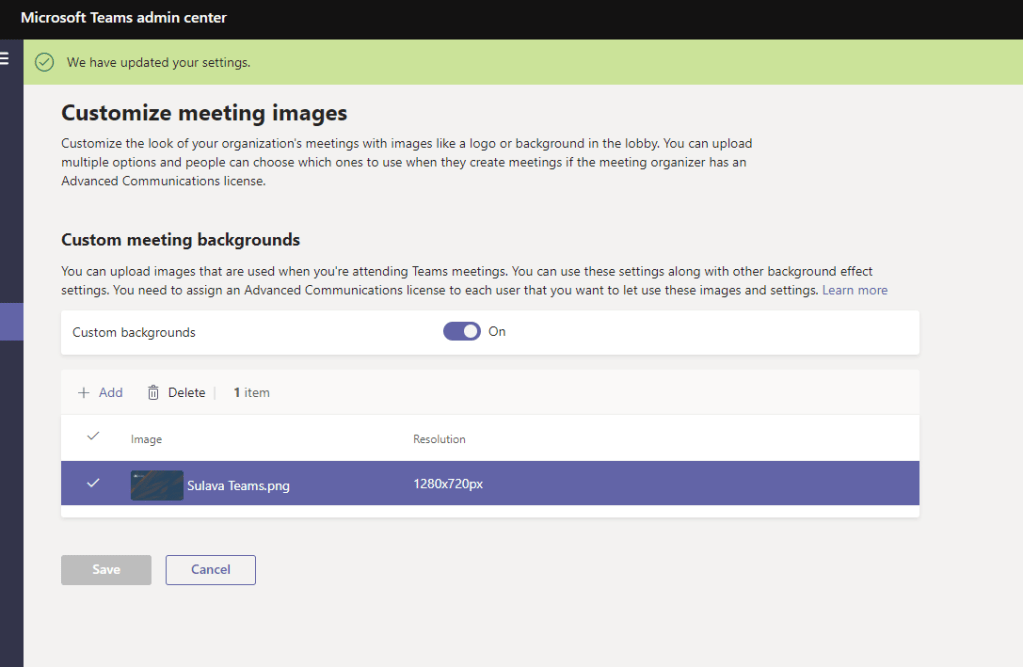Click the Image column header

pyautogui.click(x=146, y=440)
